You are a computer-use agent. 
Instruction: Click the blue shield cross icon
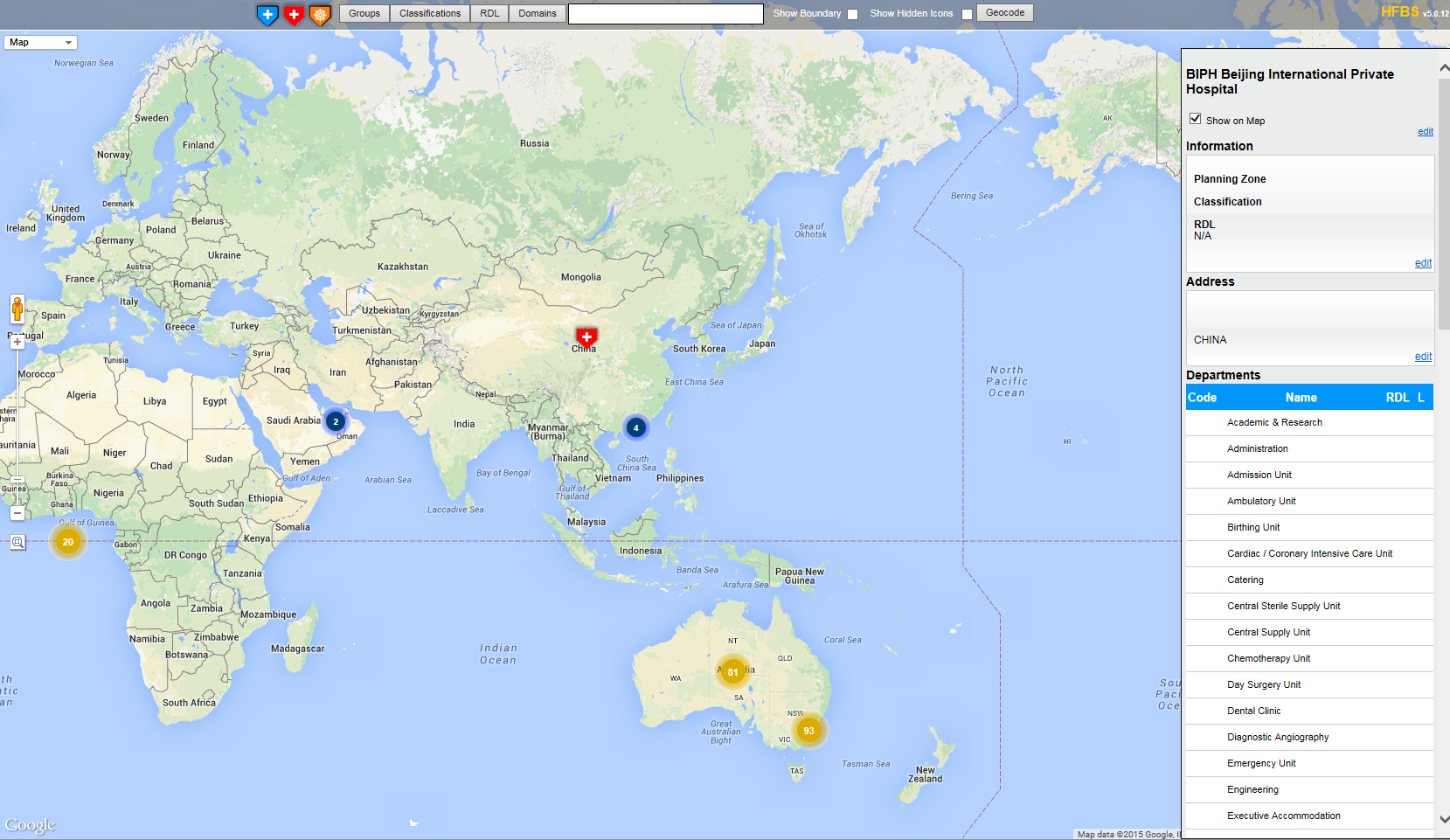click(x=267, y=15)
